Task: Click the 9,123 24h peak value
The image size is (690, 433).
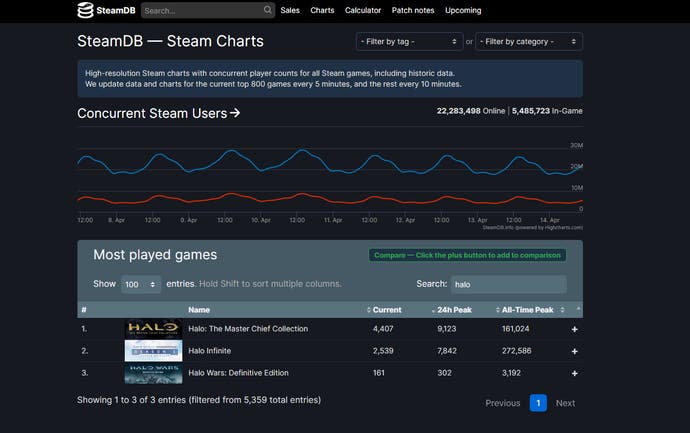Action: click(447, 329)
